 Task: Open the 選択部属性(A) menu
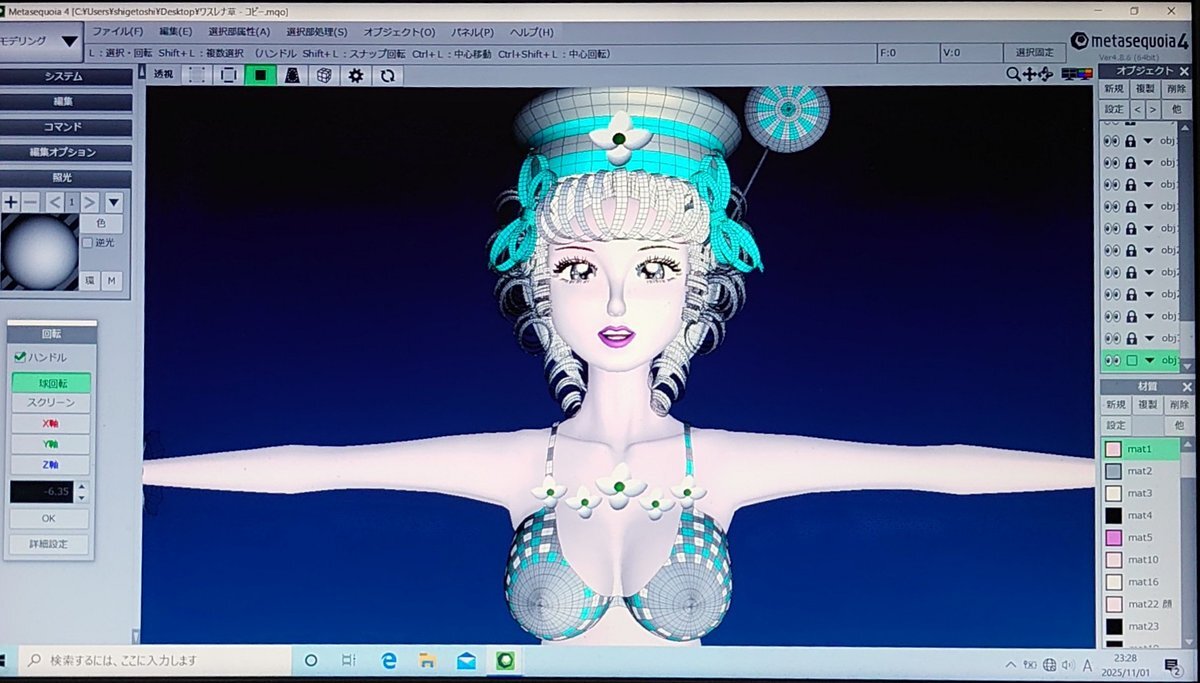(239, 32)
